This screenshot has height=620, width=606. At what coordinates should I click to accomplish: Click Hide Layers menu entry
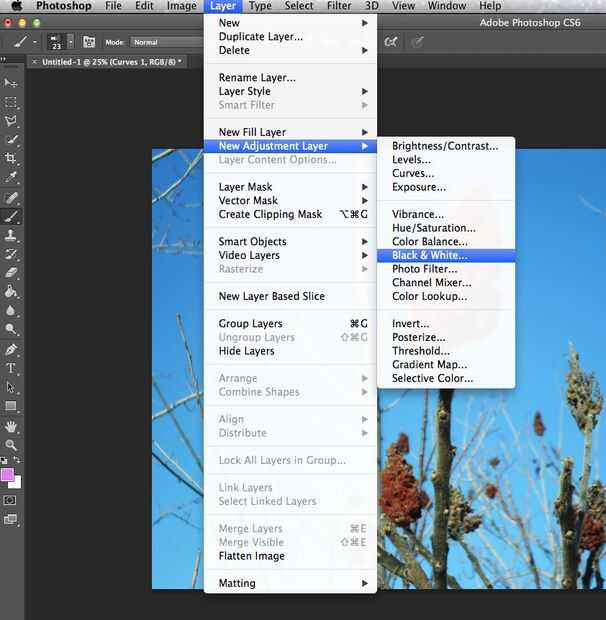(x=290, y=351)
